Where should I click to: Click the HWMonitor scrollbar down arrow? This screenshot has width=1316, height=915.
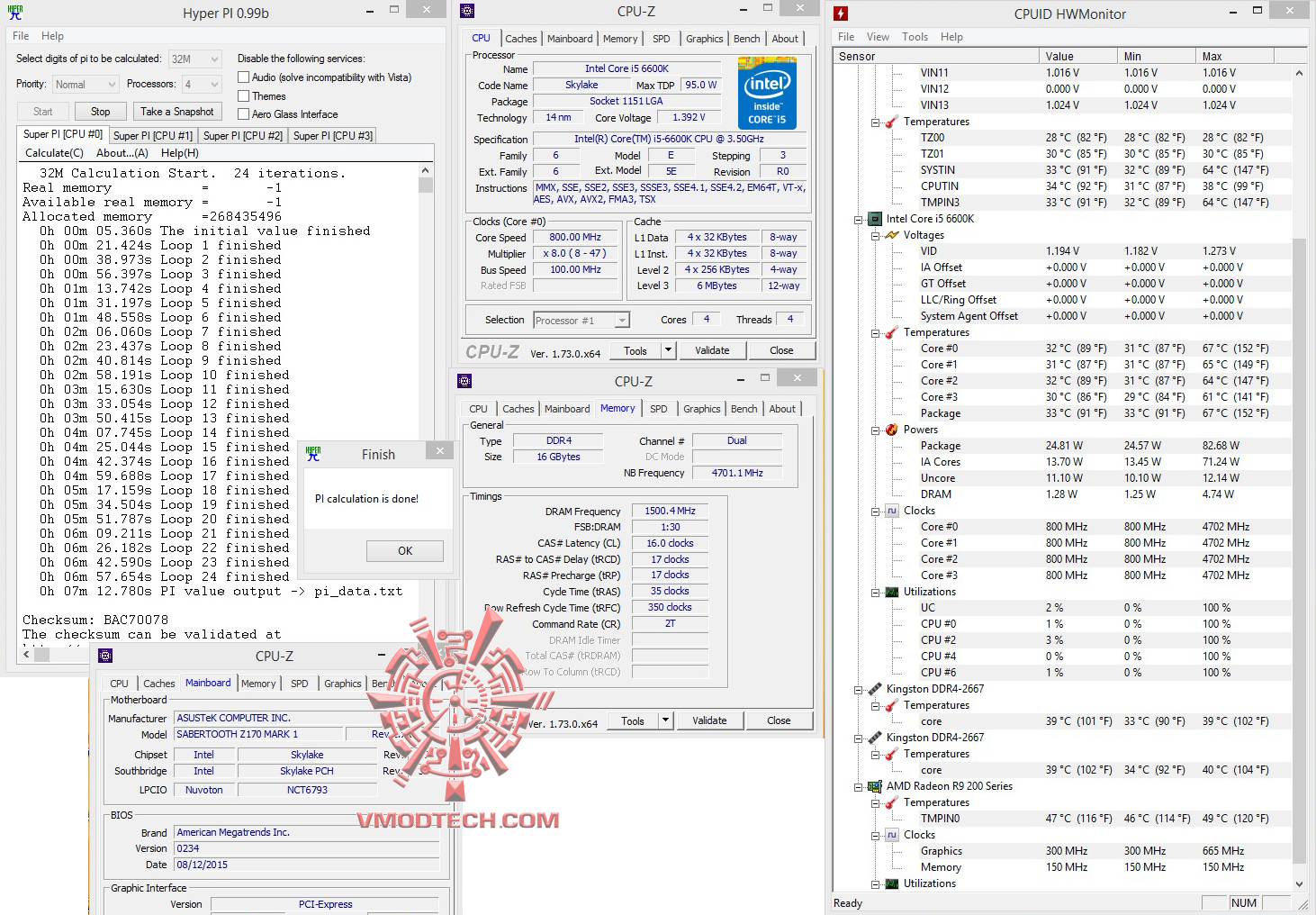point(1299,883)
